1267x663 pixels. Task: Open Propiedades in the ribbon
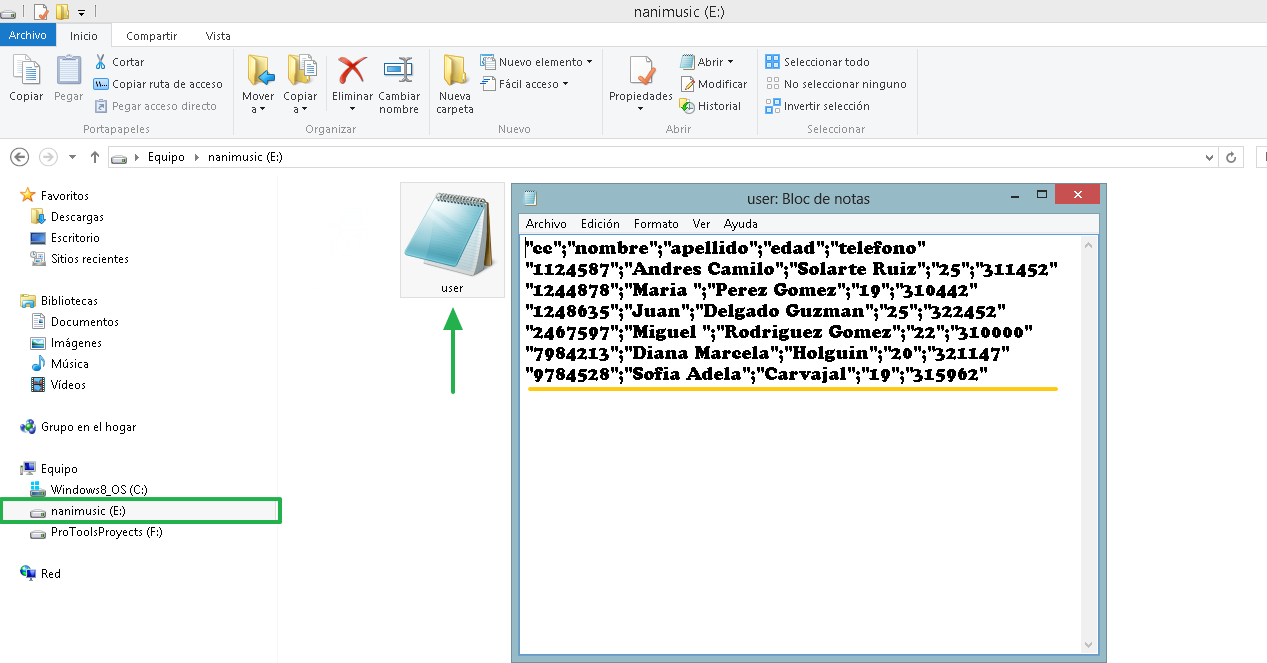pyautogui.click(x=641, y=74)
